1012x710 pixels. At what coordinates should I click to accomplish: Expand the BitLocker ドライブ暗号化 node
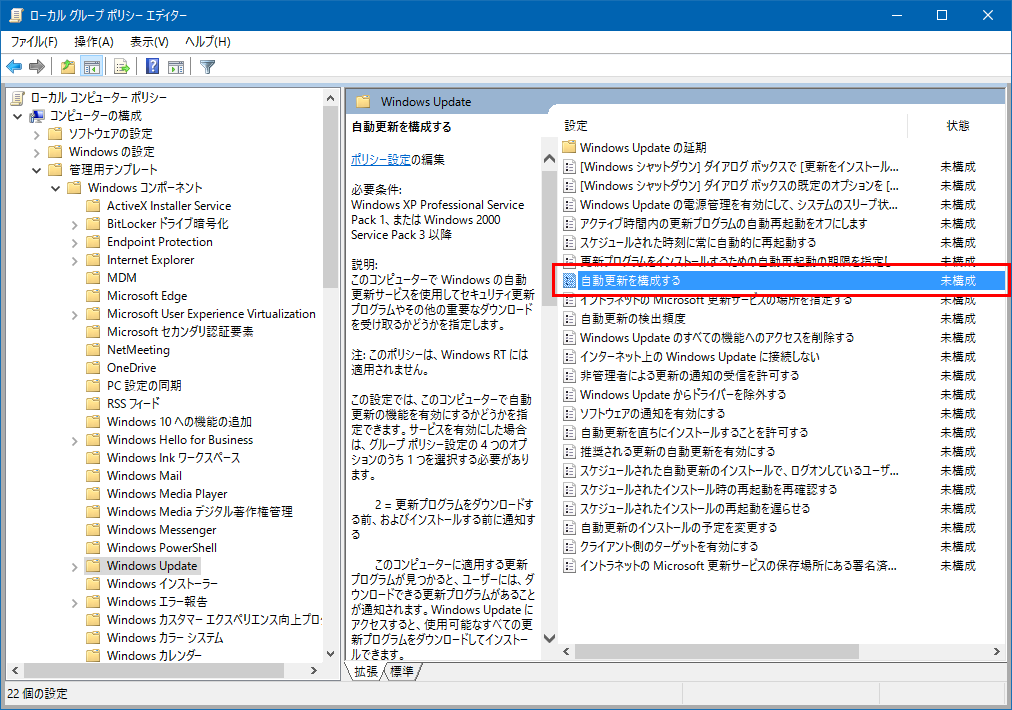pyautogui.click(x=74, y=225)
